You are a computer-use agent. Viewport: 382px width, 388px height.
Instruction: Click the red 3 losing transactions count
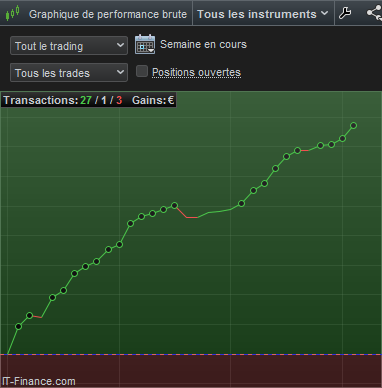119,100
